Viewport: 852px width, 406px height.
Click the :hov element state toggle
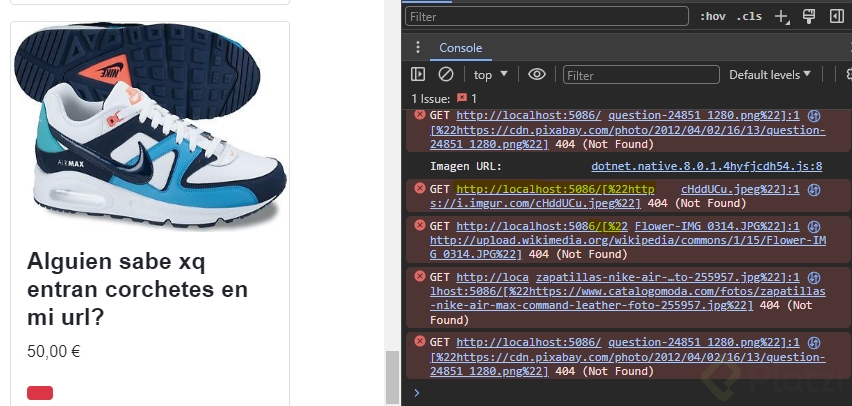(712, 16)
